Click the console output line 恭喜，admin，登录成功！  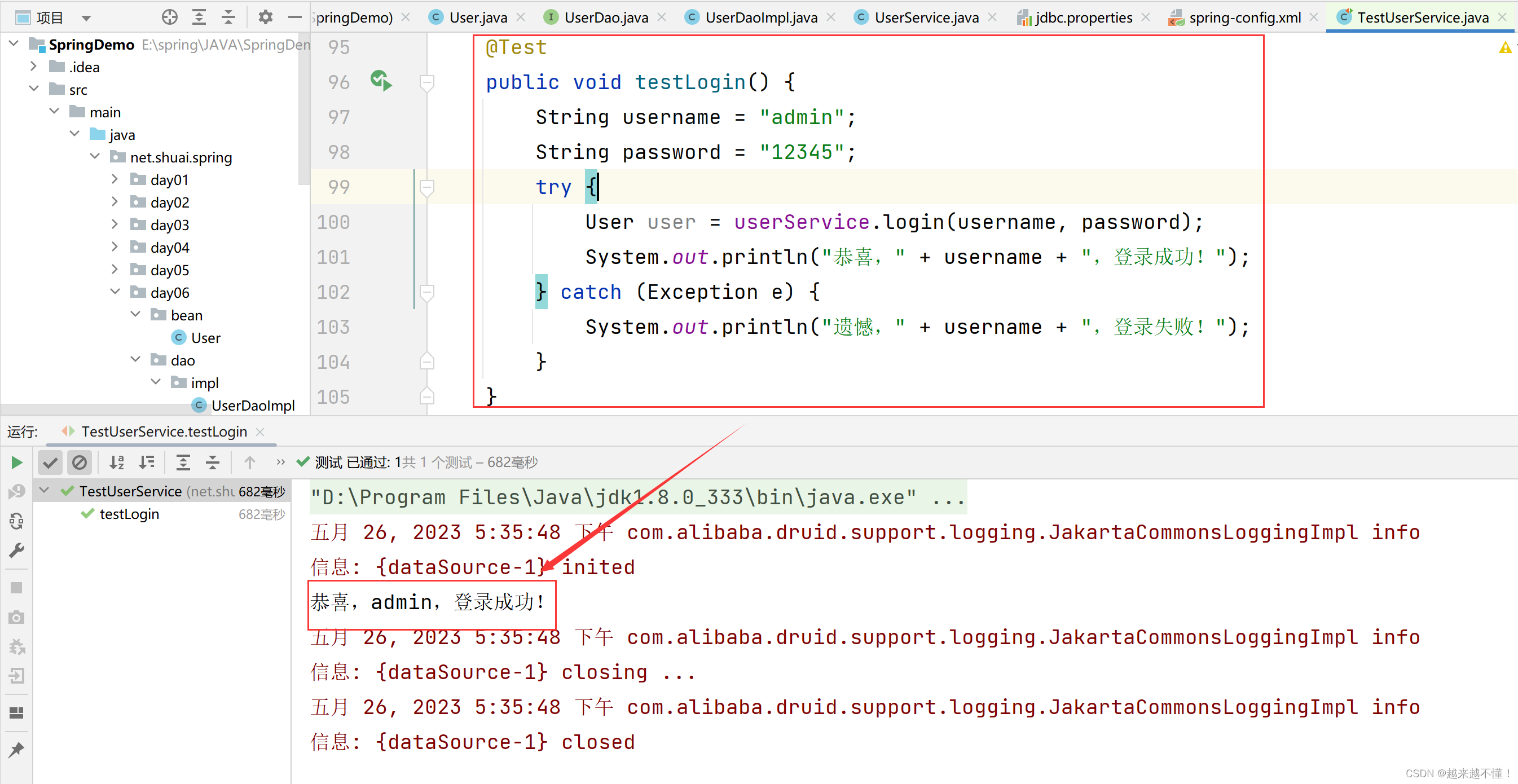tap(428, 602)
